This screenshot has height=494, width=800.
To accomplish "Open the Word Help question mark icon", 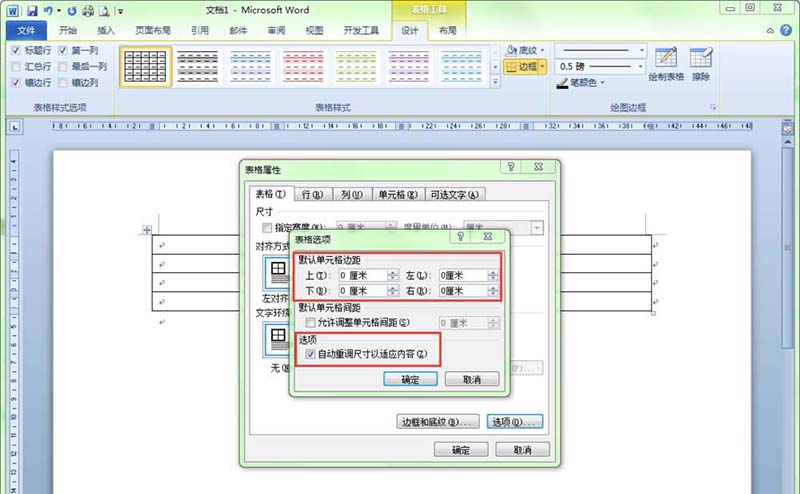I will tap(786, 30).
